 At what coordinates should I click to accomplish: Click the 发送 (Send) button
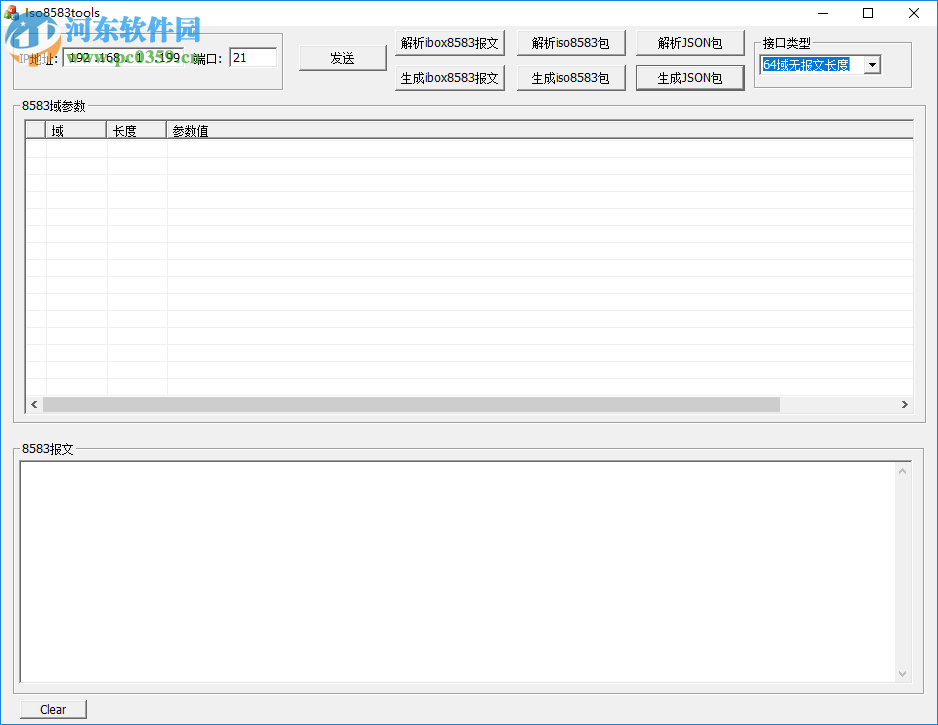tap(342, 58)
